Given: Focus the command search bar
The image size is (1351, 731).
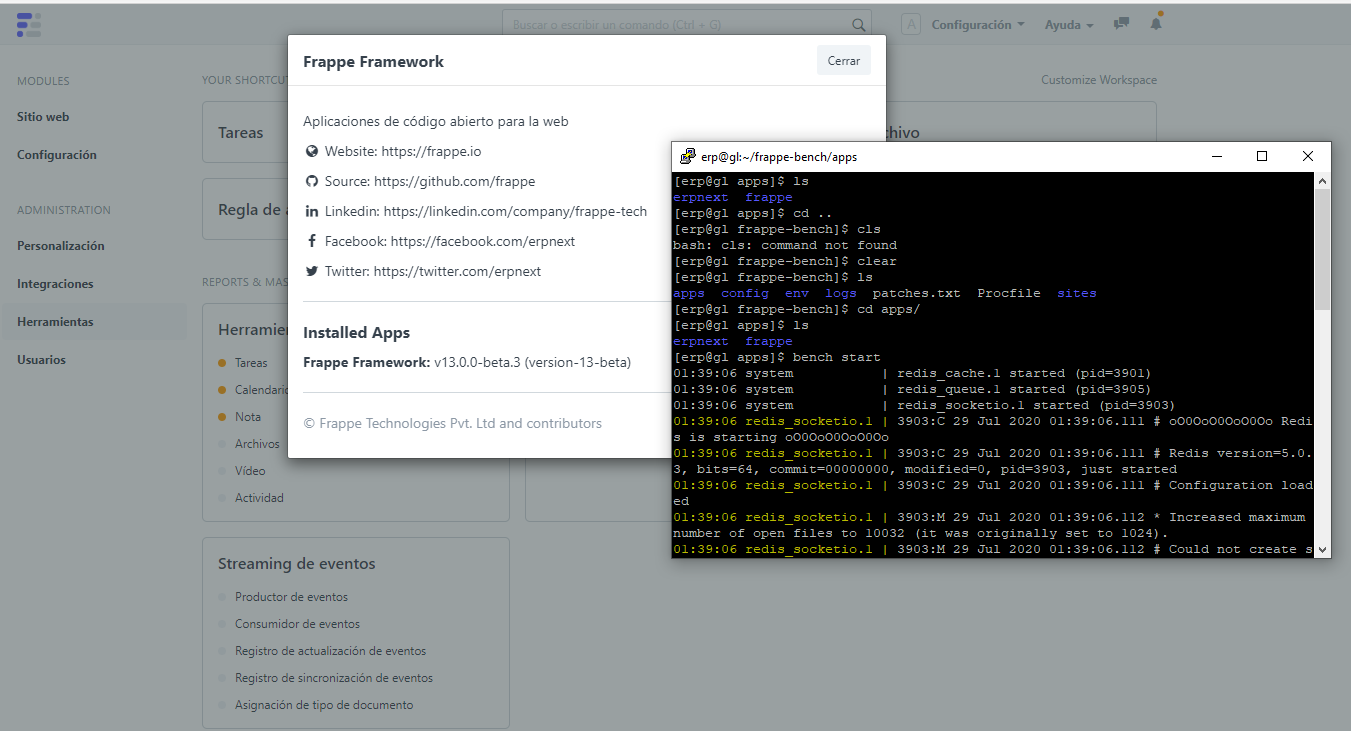Looking at the screenshot, I should (x=686, y=25).
